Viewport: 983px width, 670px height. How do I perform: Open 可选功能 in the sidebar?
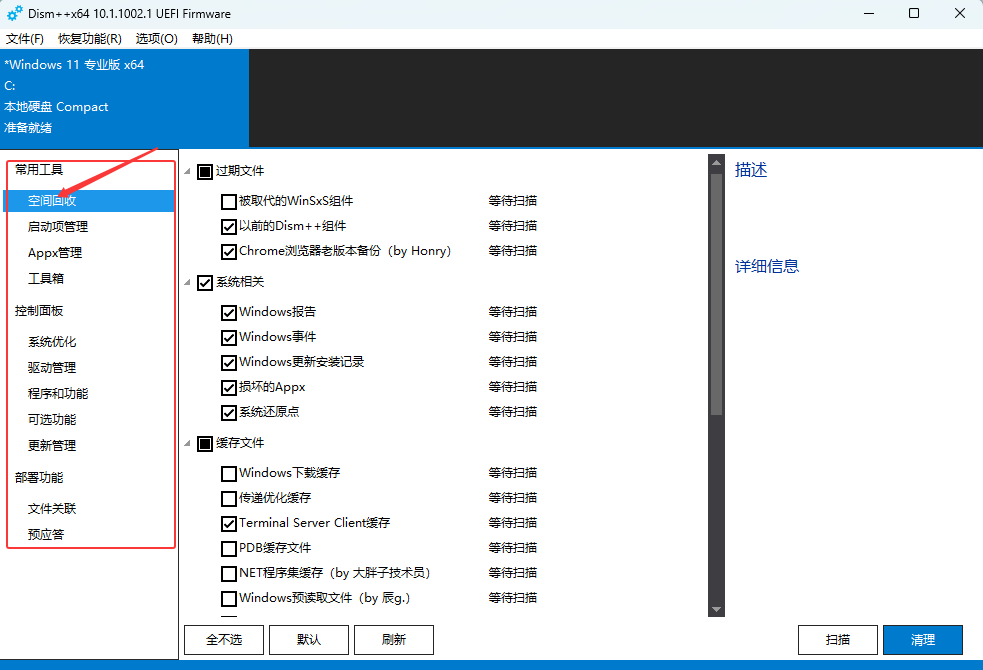point(52,419)
